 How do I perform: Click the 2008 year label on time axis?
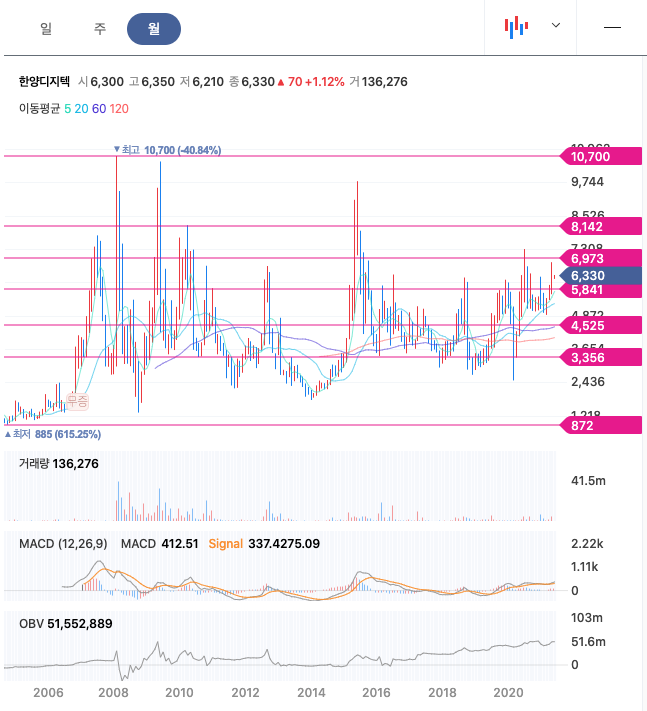click(x=113, y=693)
